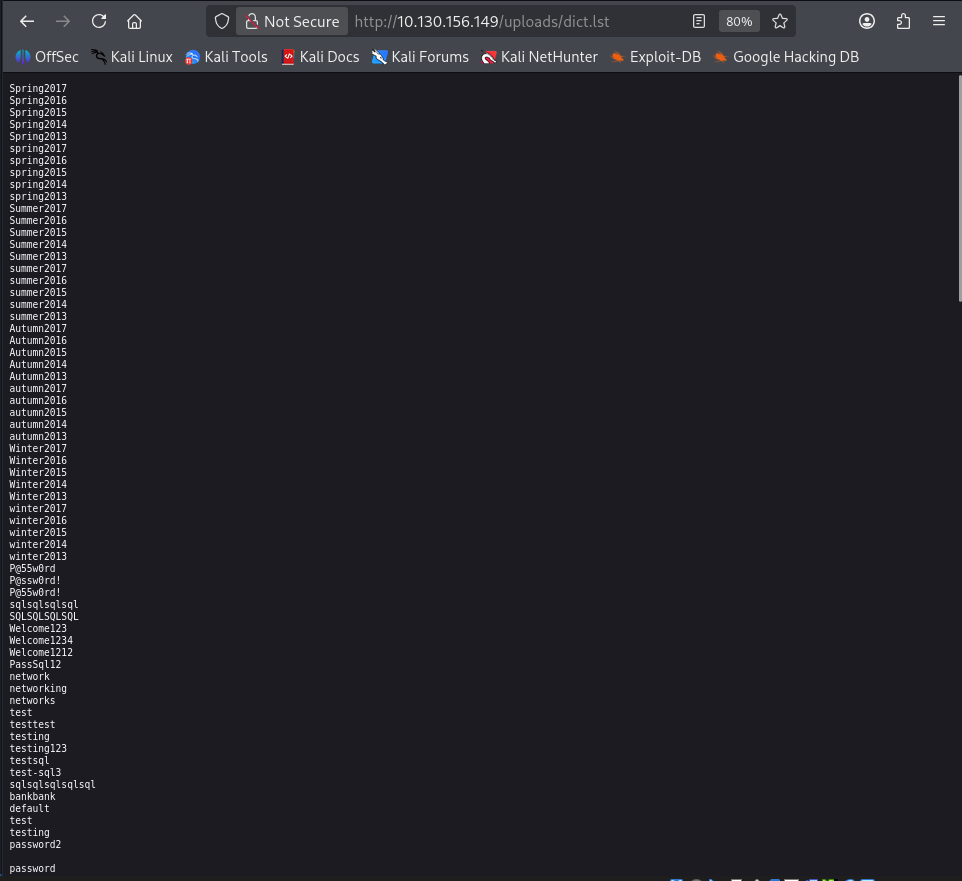Viewport: 962px width, 881px height.
Task: Toggle reader view icon
Action: click(x=699, y=21)
